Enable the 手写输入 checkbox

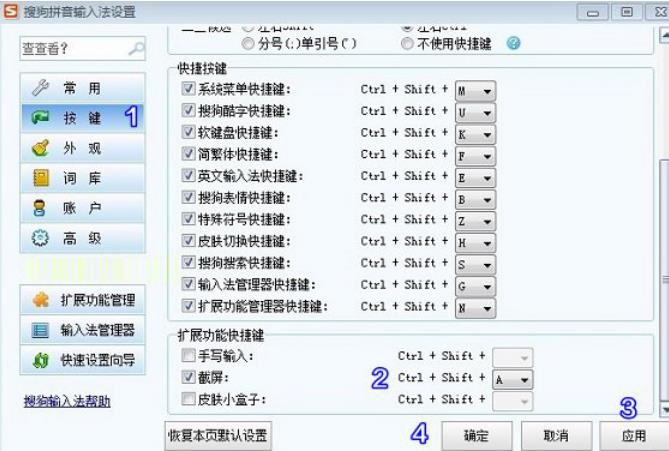pos(188,355)
